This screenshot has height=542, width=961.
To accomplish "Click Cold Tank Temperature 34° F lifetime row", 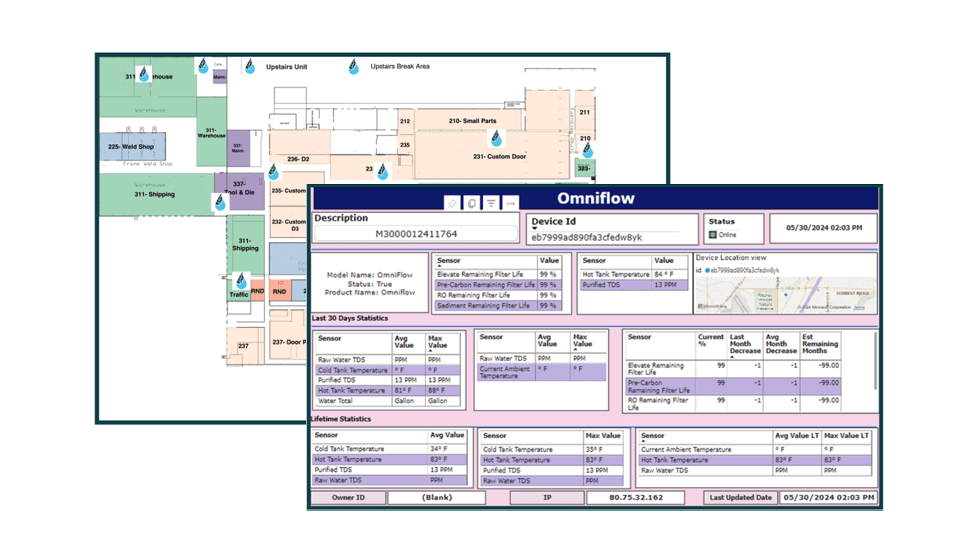I will click(x=390, y=449).
